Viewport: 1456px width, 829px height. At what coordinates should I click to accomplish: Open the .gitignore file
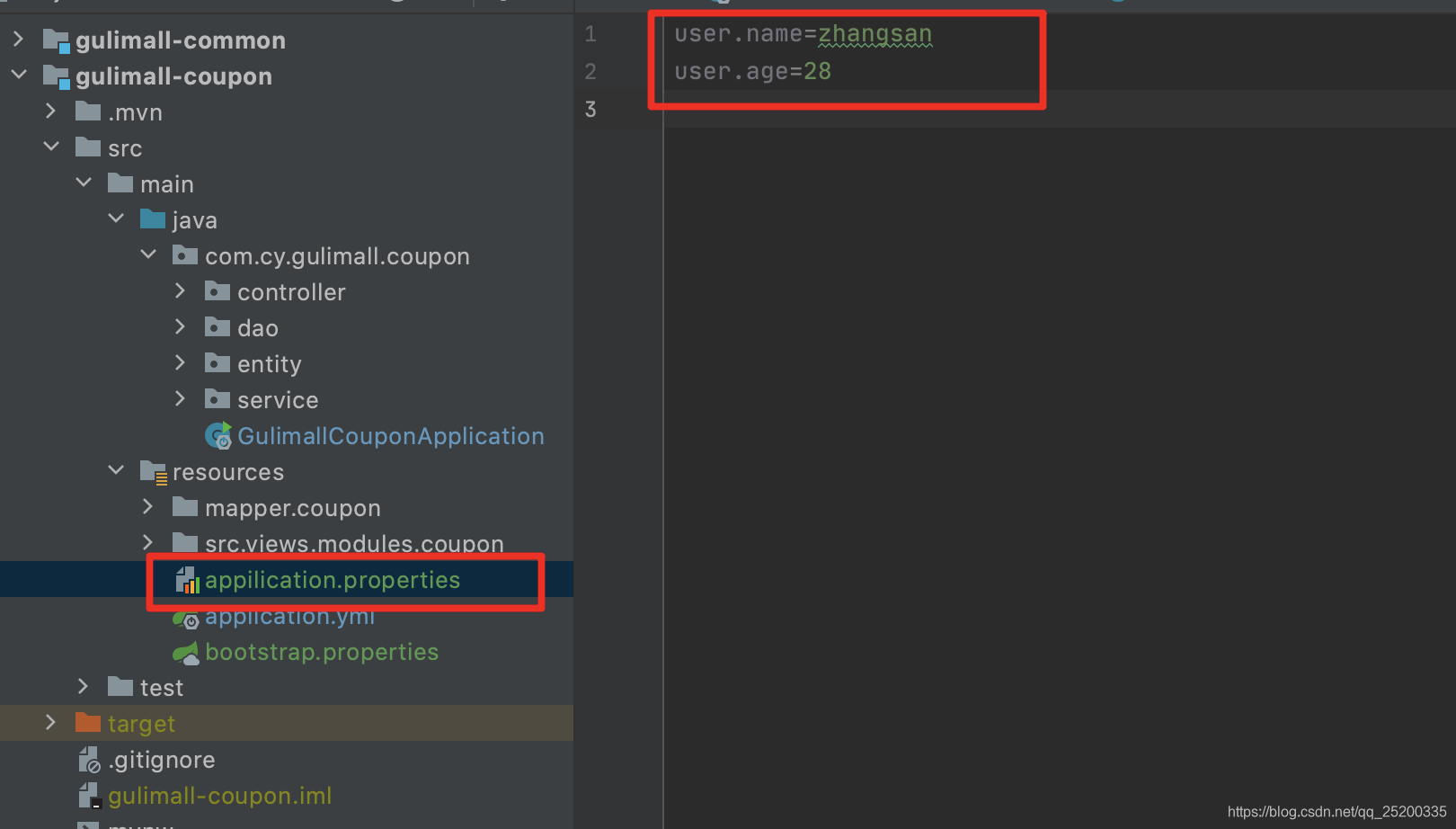point(162,760)
